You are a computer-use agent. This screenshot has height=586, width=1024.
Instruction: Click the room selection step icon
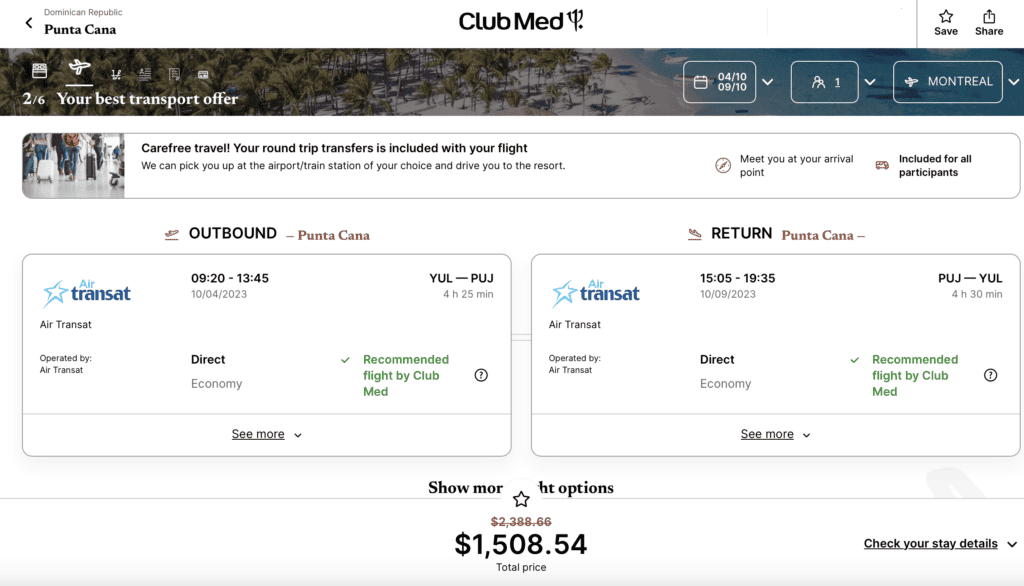click(x=38, y=70)
